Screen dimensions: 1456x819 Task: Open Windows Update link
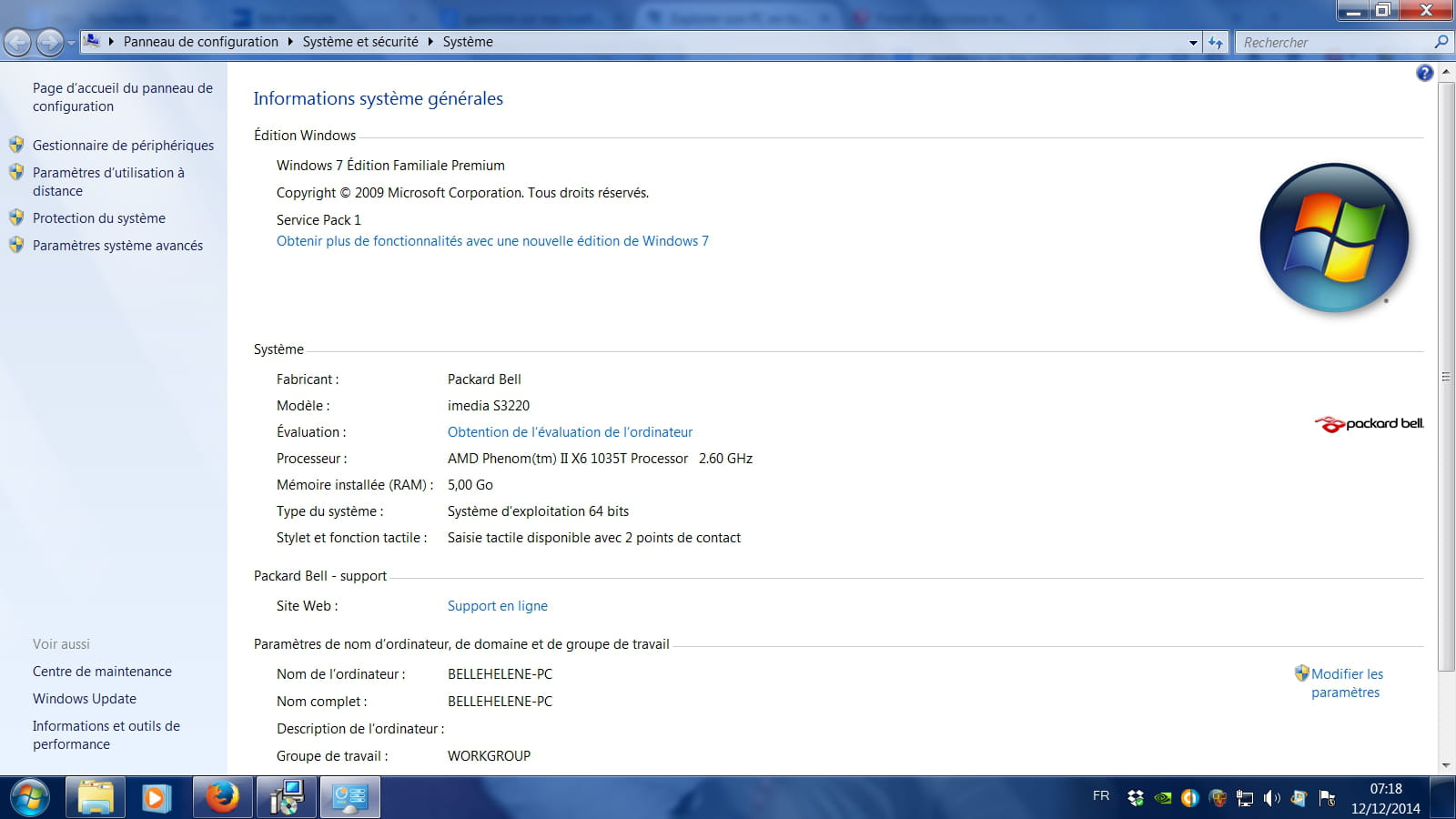point(85,699)
